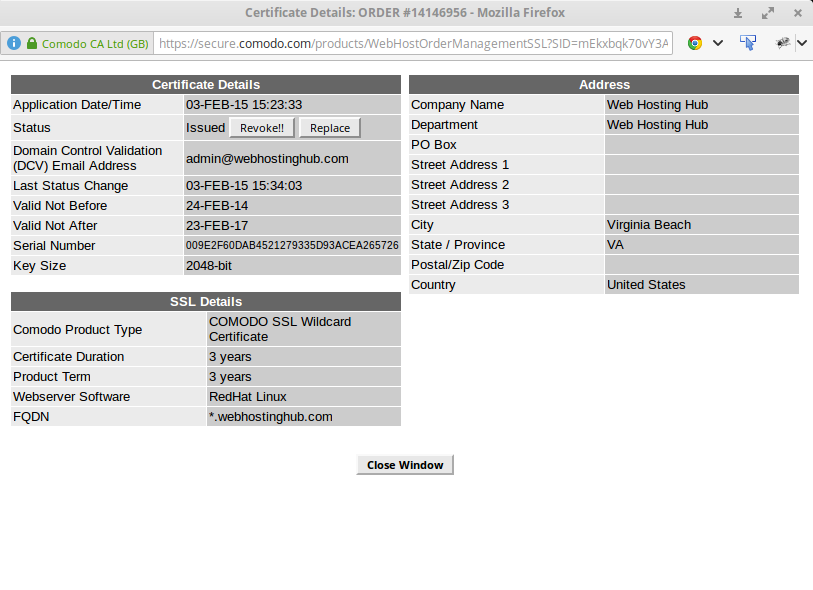
Task: Click the Chrome extension icon in toolbar
Action: [x=694, y=43]
